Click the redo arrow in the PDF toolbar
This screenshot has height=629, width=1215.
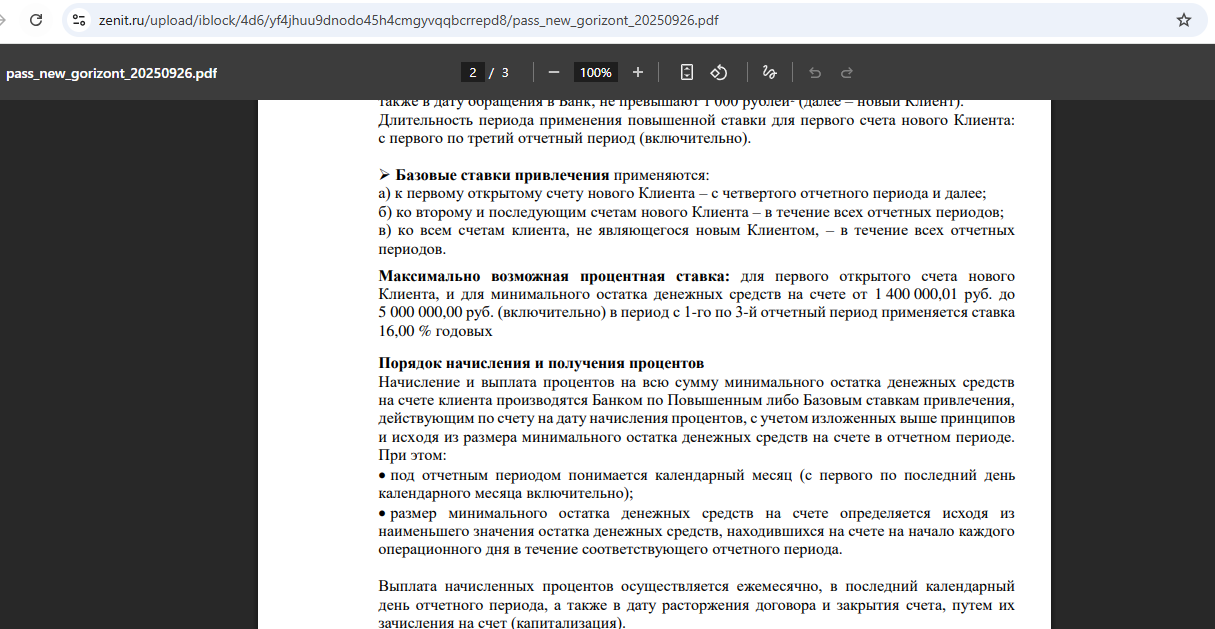[847, 72]
